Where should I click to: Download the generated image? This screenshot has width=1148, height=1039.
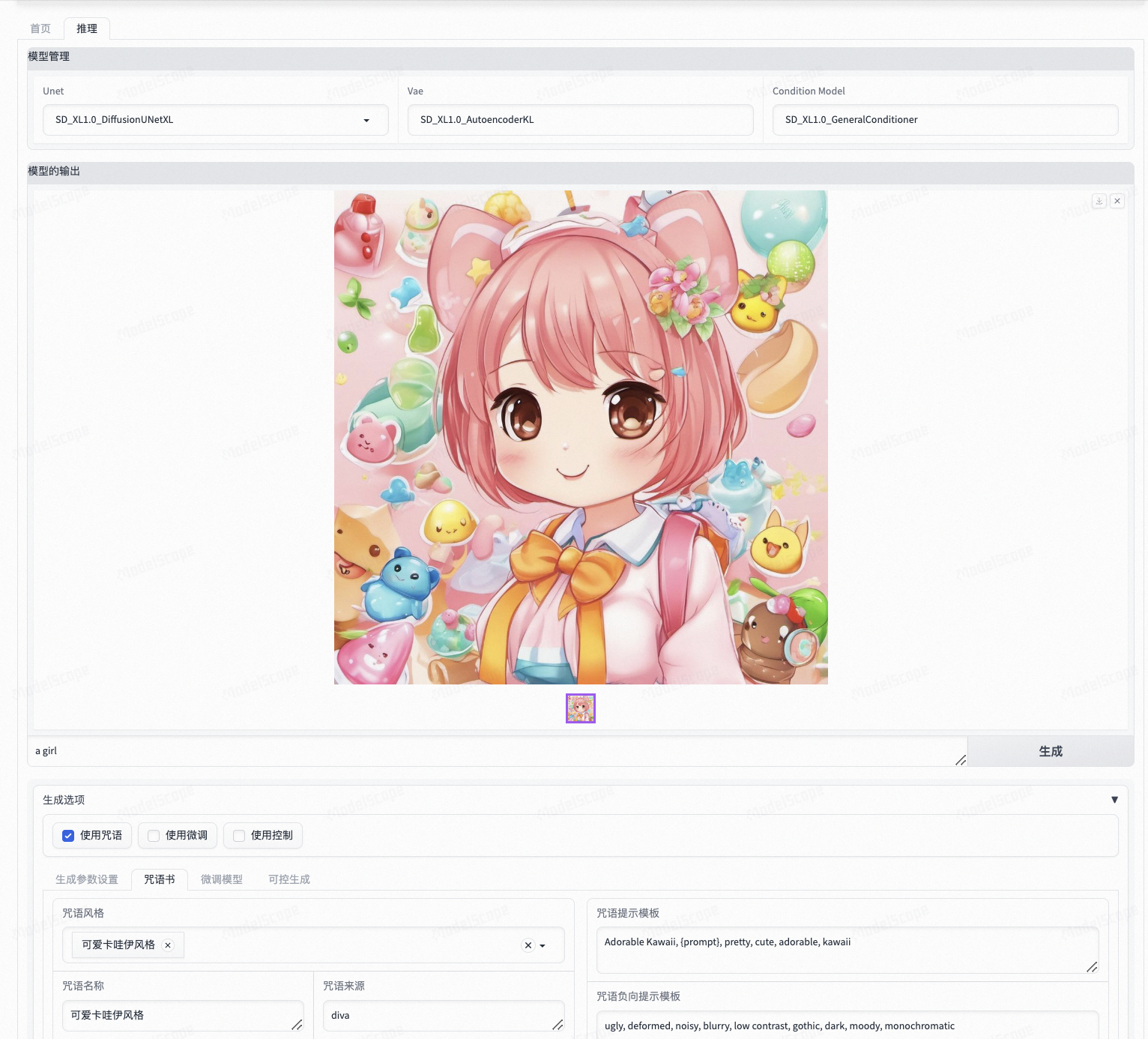(x=1099, y=201)
